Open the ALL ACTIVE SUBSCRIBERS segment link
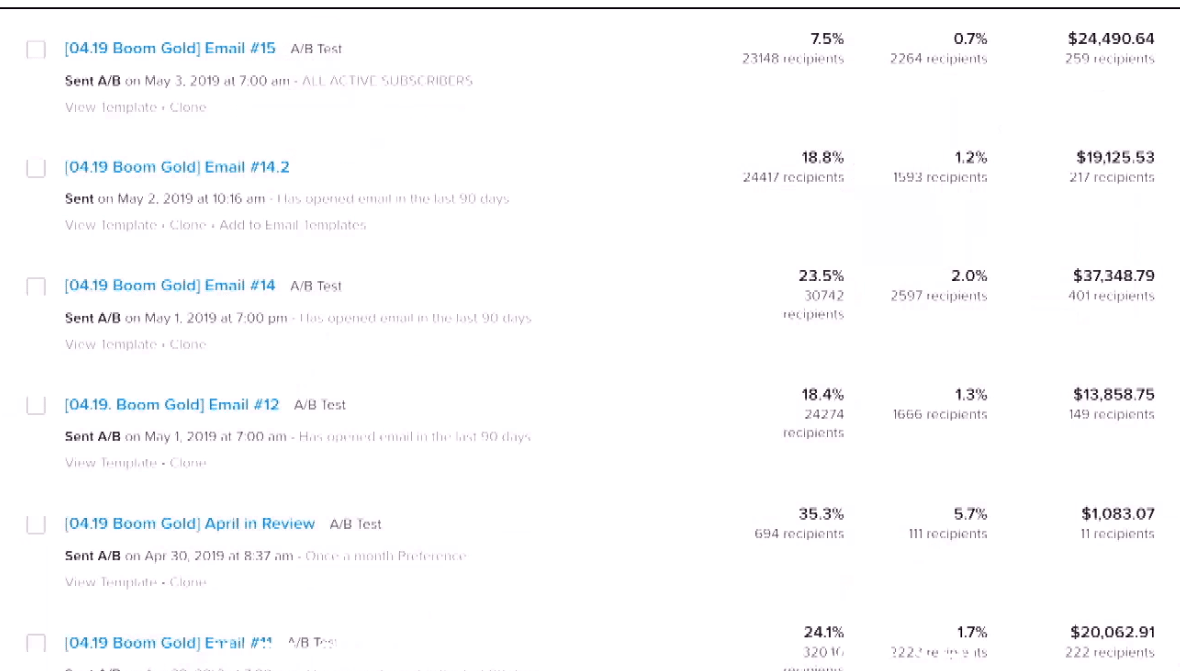The height and width of the screenshot is (671, 1180). (387, 80)
